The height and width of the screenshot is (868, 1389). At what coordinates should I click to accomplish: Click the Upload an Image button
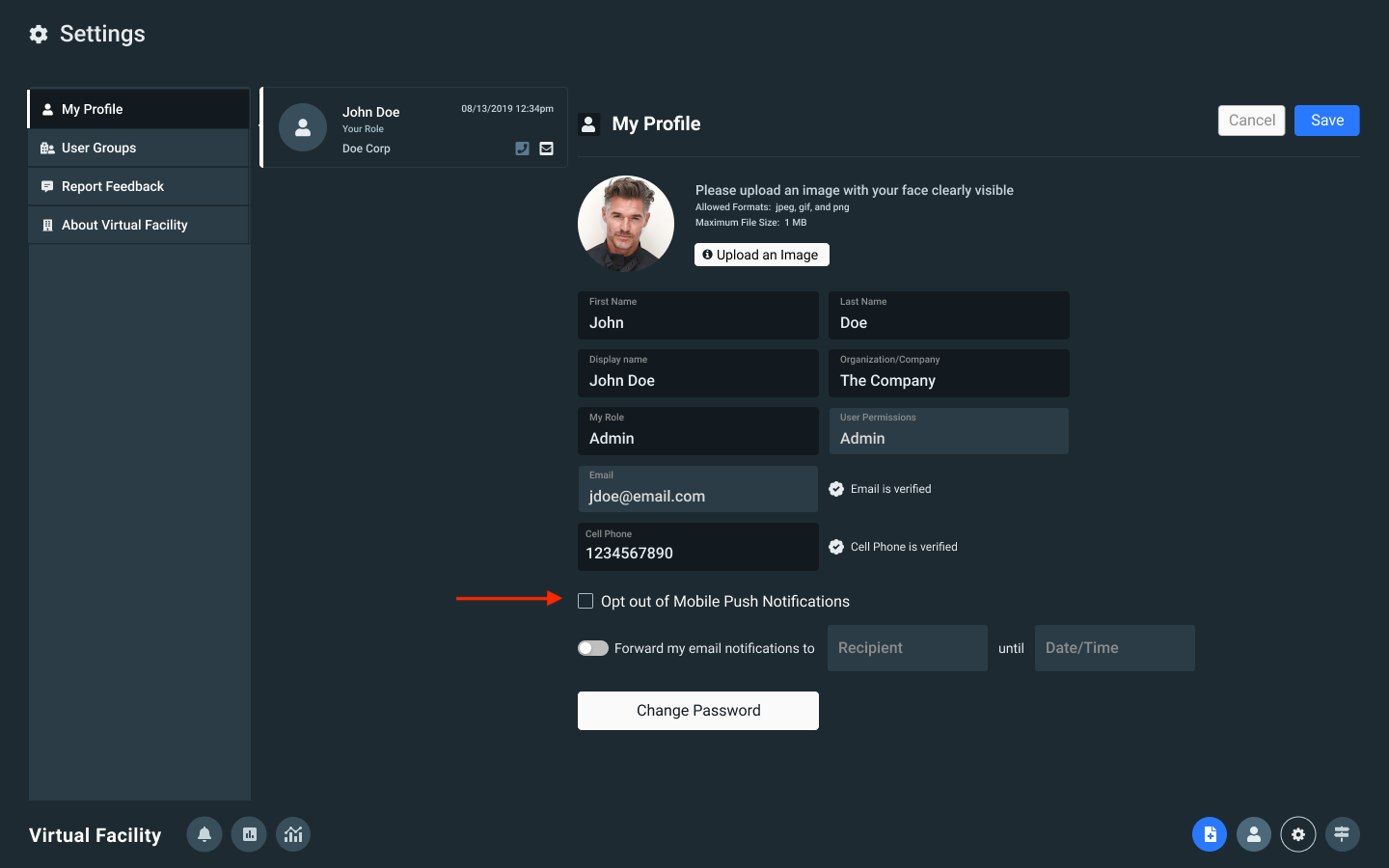click(761, 255)
